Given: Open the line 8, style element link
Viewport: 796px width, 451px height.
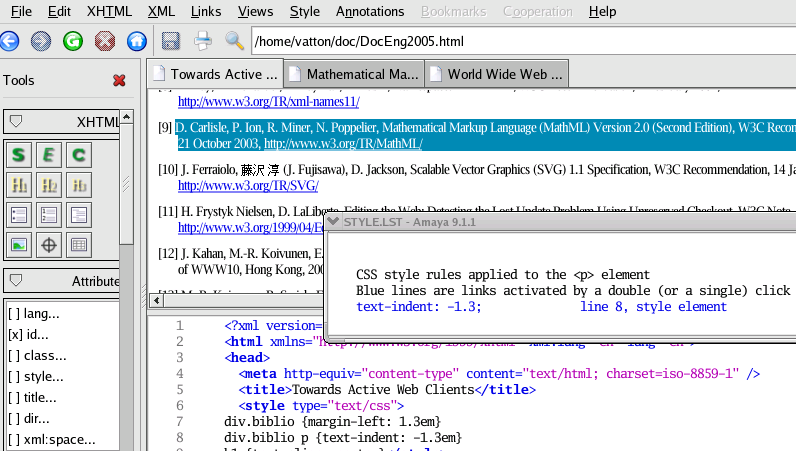Looking at the screenshot, I should point(653,307).
